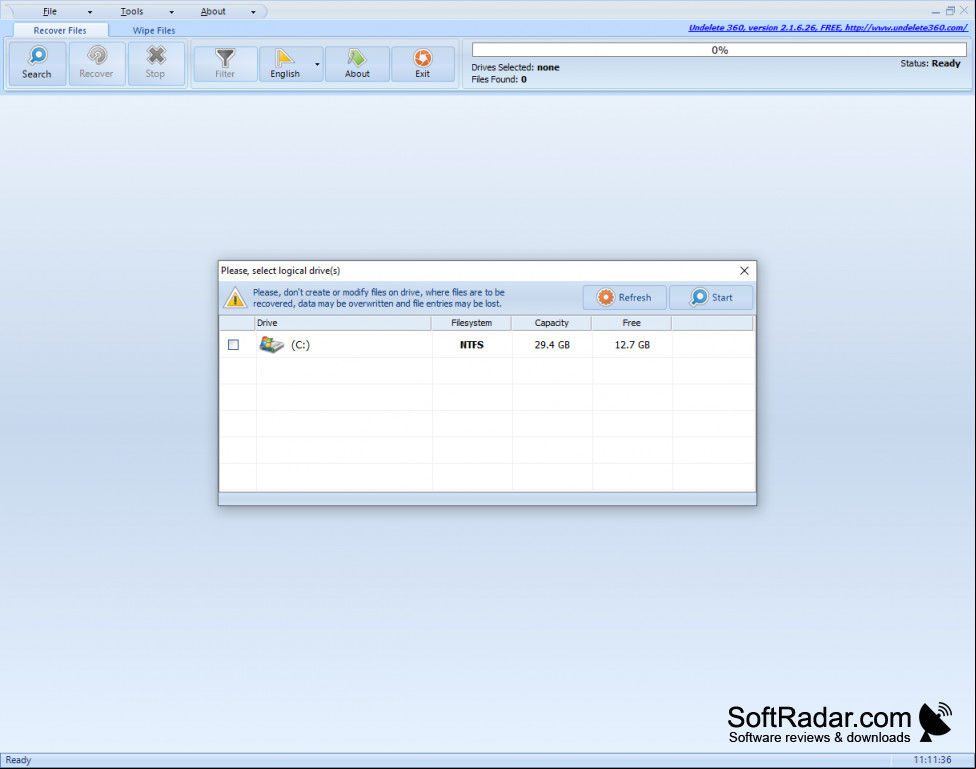Open the Tools menu
Screen dimensions: 976x769
click(132, 11)
